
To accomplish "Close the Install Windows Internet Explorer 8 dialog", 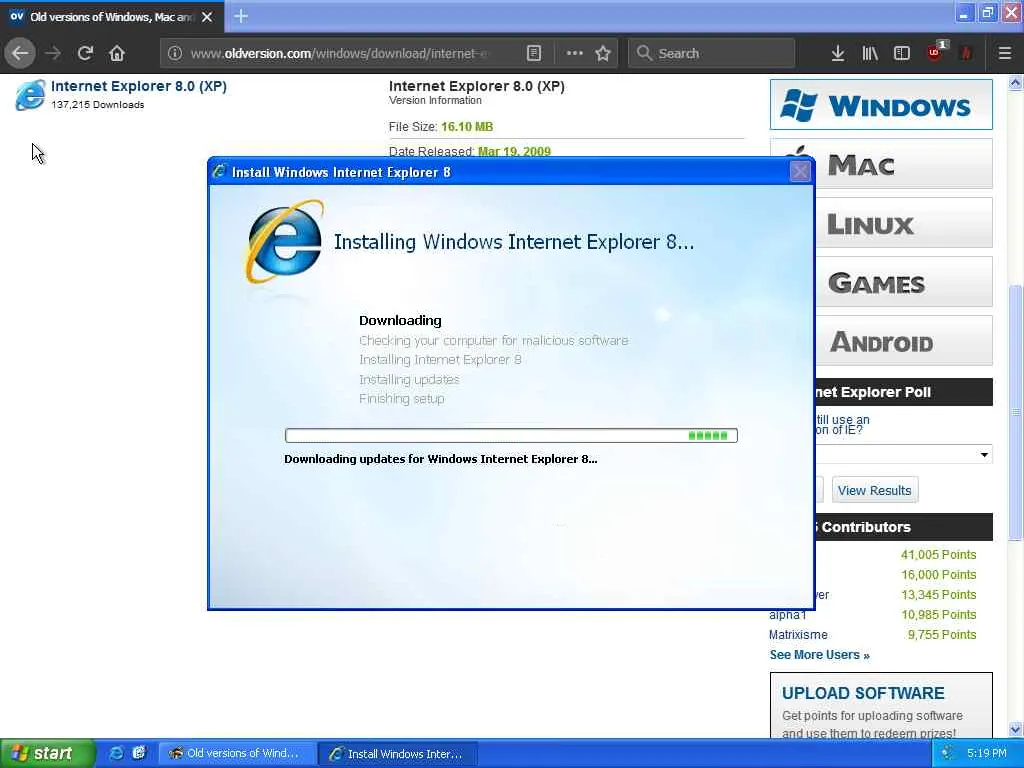I will [800, 172].
